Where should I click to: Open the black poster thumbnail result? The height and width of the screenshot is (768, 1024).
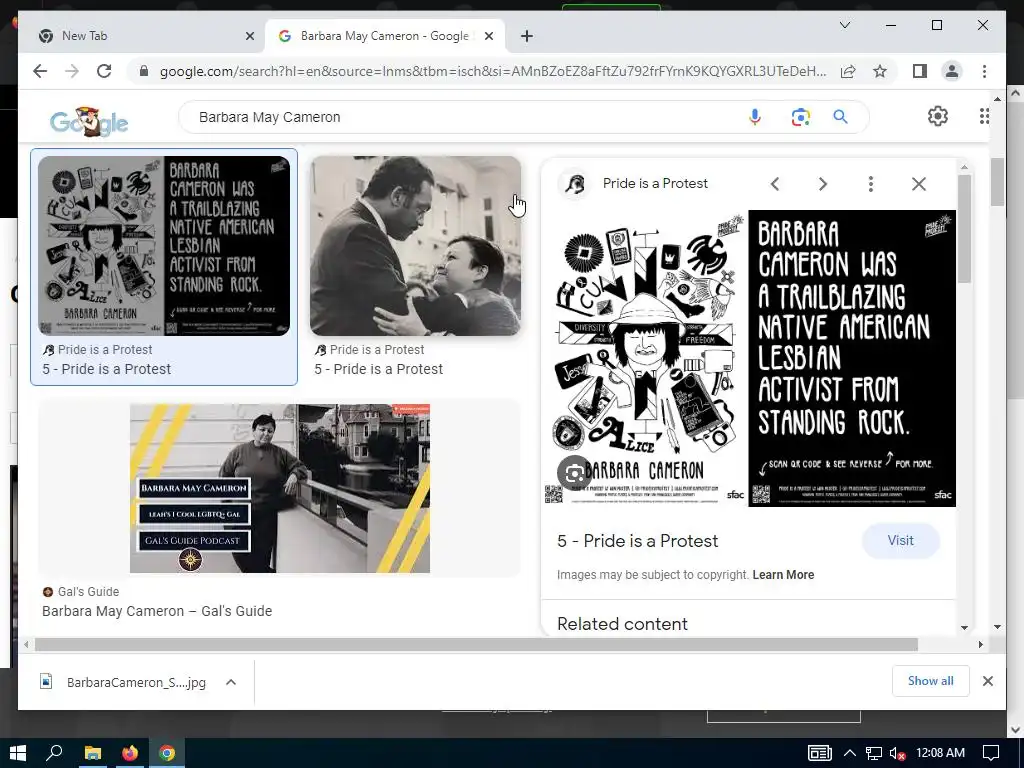[164, 246]
